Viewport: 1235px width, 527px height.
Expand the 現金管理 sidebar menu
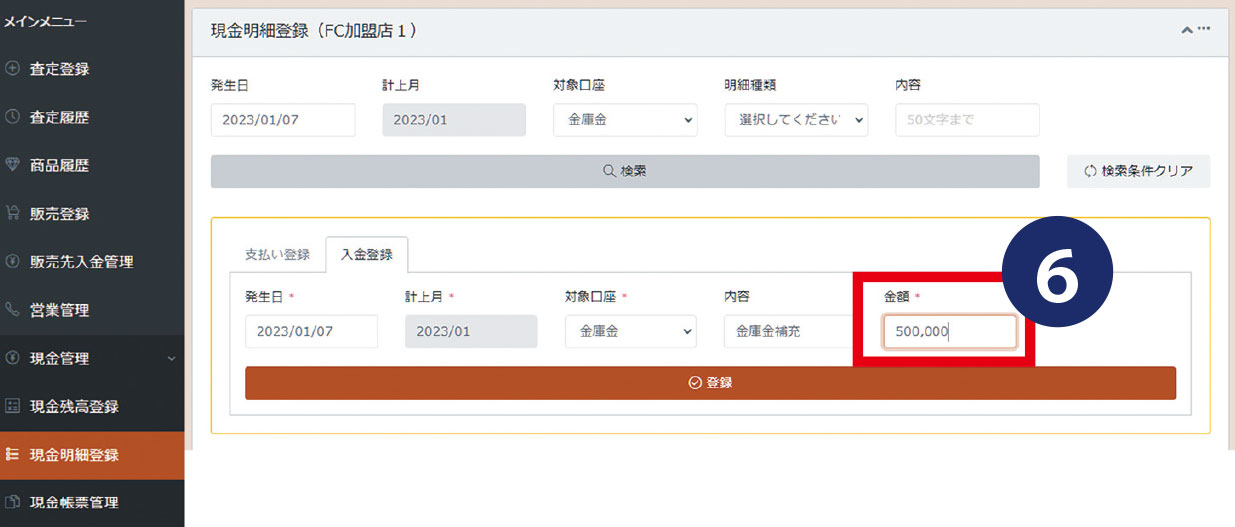point(92,358)
